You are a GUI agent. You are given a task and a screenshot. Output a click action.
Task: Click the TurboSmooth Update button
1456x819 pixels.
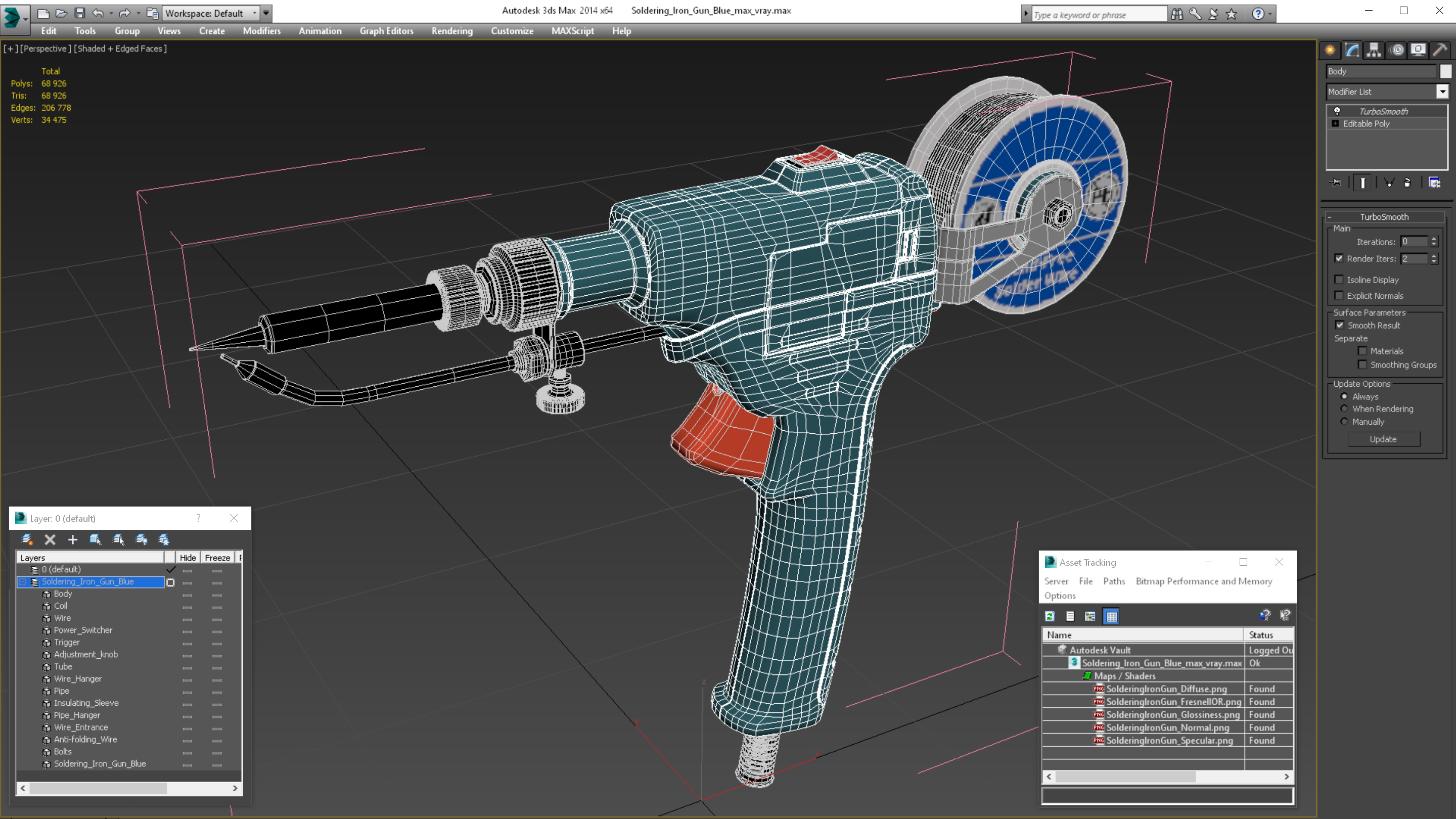[1383, 439]
